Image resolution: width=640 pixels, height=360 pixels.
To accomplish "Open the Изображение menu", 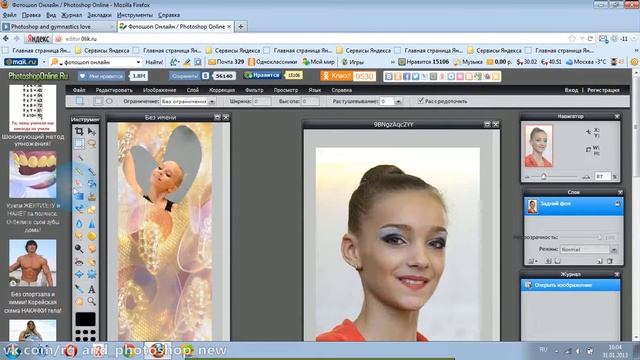I will [x=160, y=90].
